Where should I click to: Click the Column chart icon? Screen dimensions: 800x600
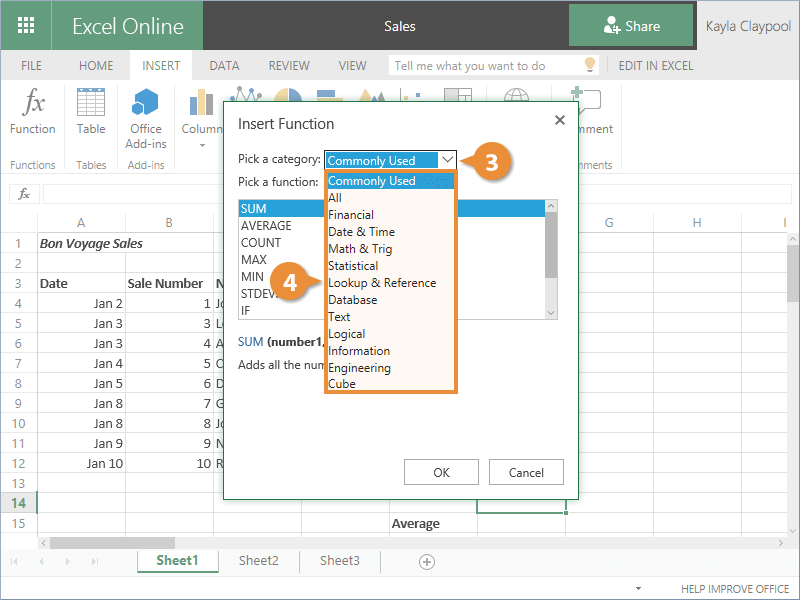click(201, 103)
